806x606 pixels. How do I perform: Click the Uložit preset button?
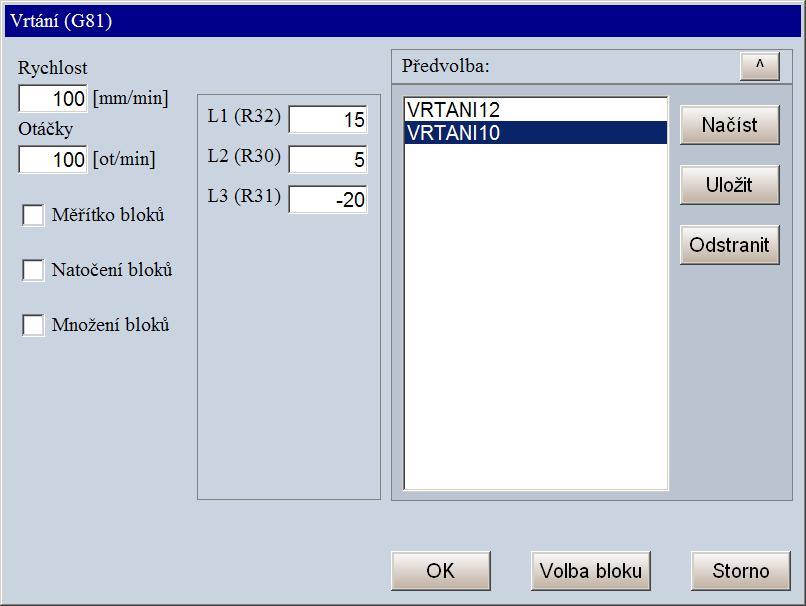point(729,185)
